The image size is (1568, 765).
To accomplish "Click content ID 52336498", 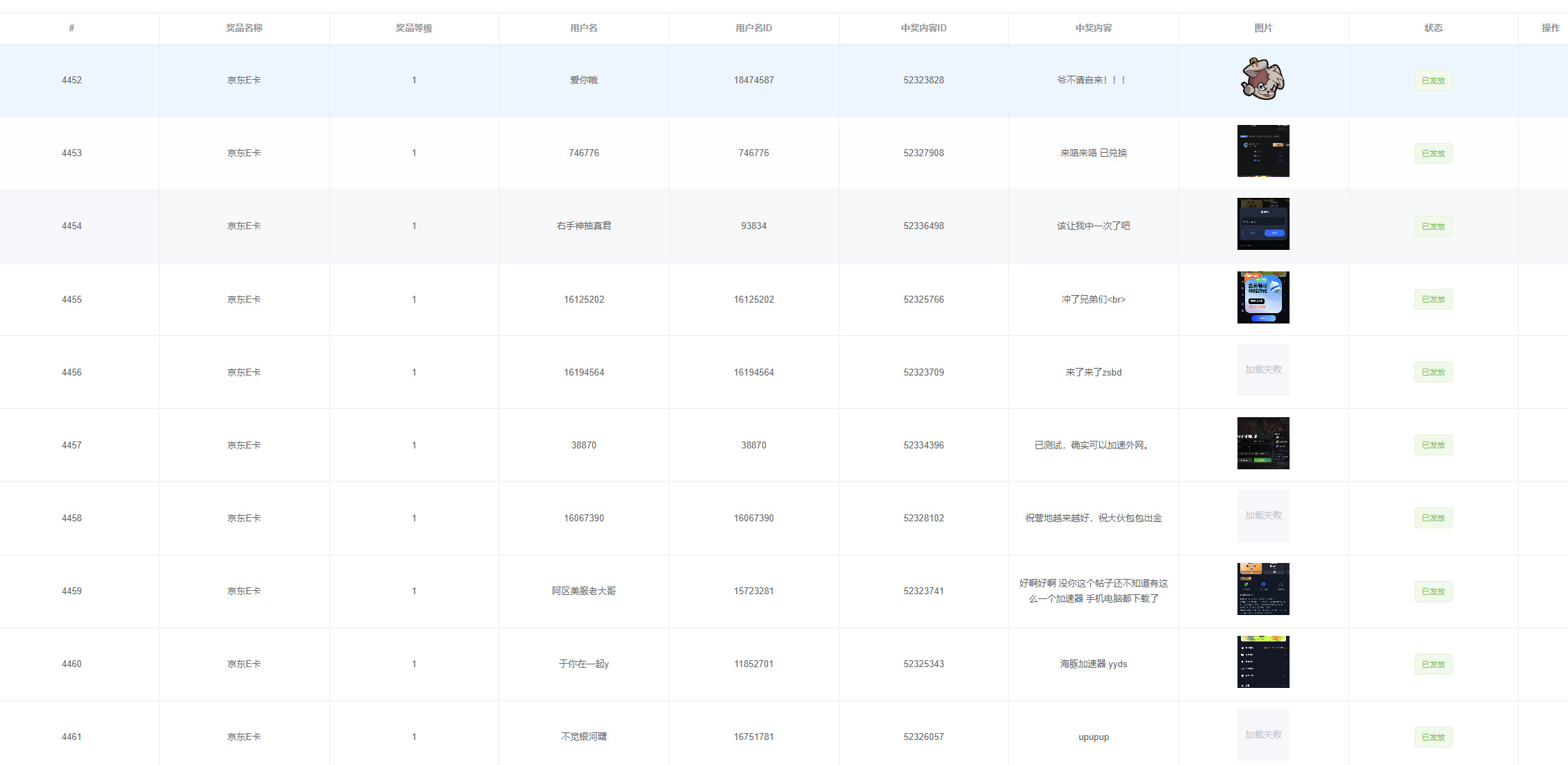I will coord(924,226).
